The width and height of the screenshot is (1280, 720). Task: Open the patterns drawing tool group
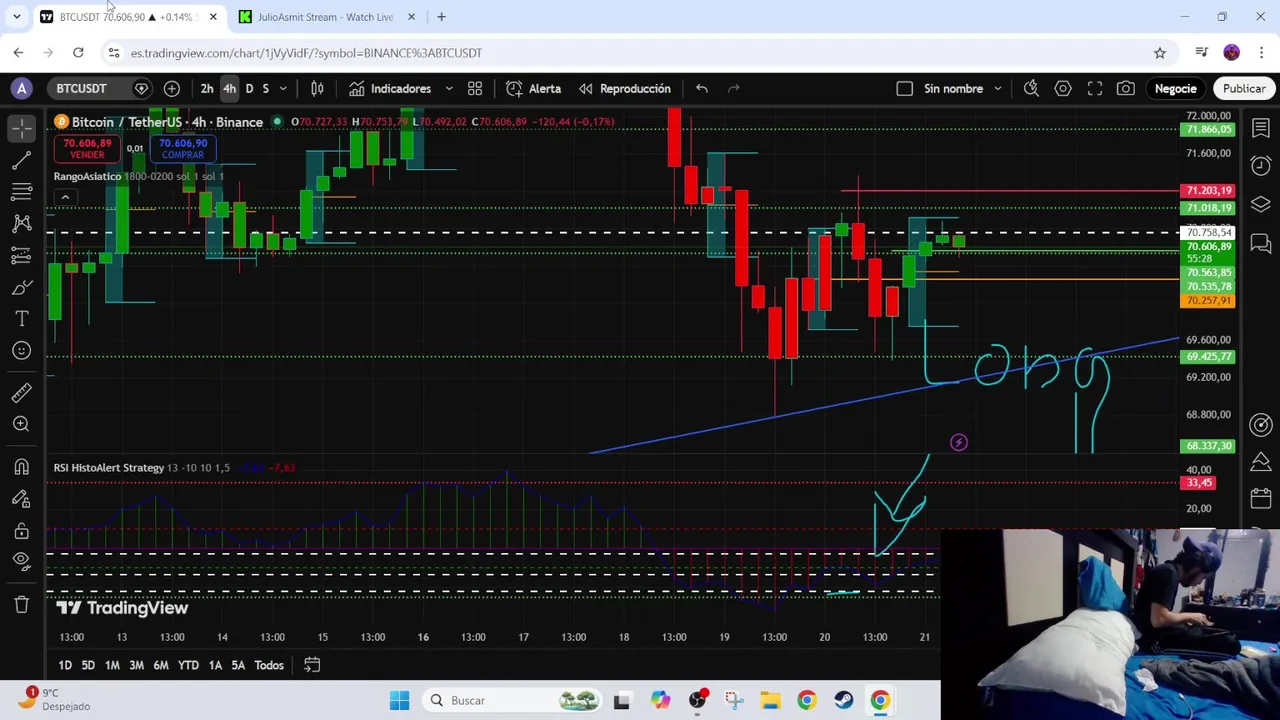click(x=22, y=223)
